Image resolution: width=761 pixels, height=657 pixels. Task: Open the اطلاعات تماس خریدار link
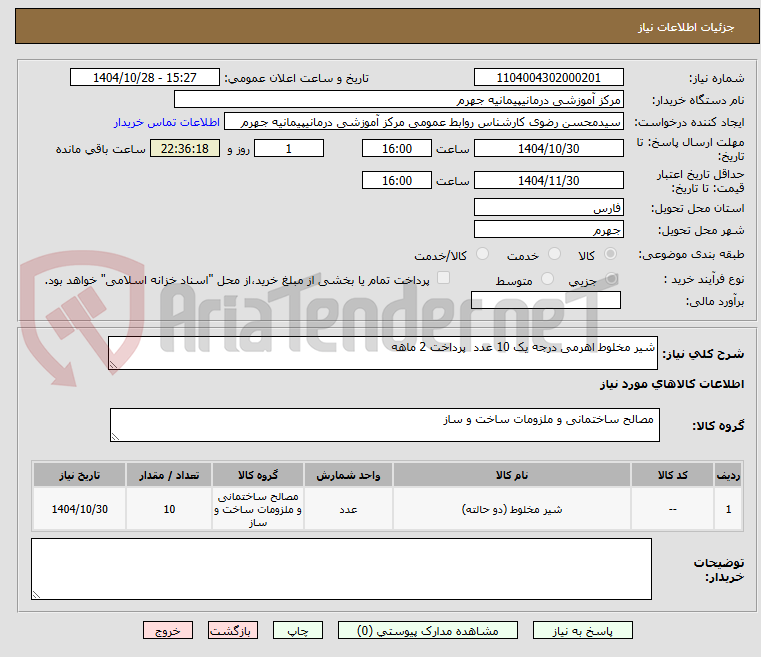tap(167, 122)
